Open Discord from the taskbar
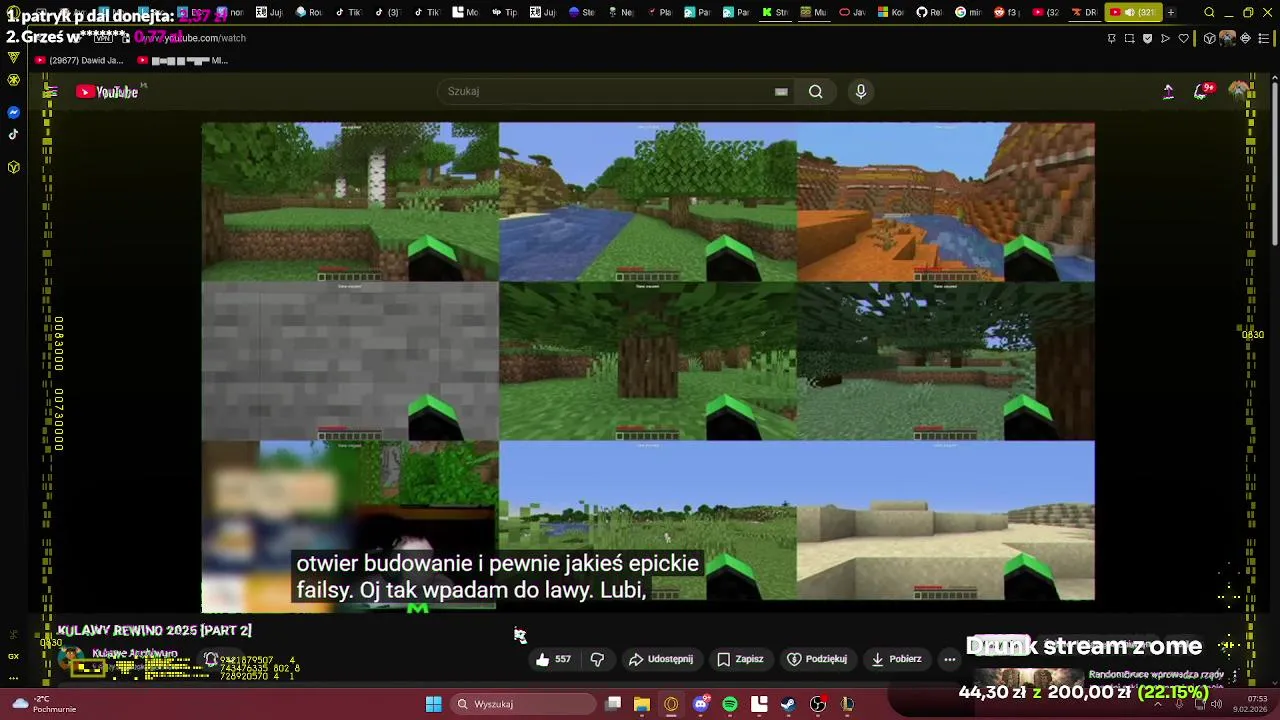Screen dimensions: 1280x720 pyautogui.click(x=701, y=704)
